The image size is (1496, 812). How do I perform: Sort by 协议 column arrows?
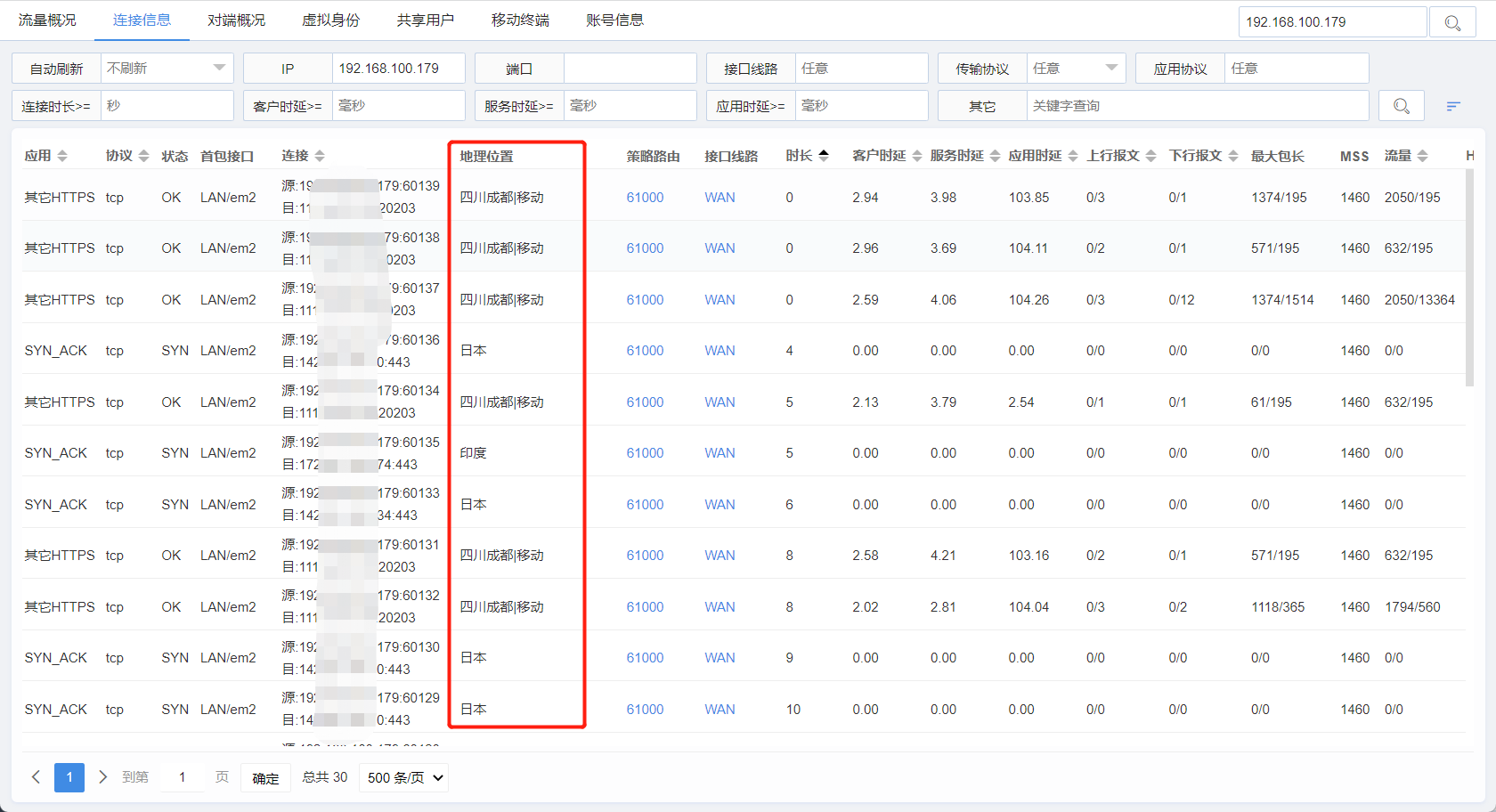click(x=144, y=156)
